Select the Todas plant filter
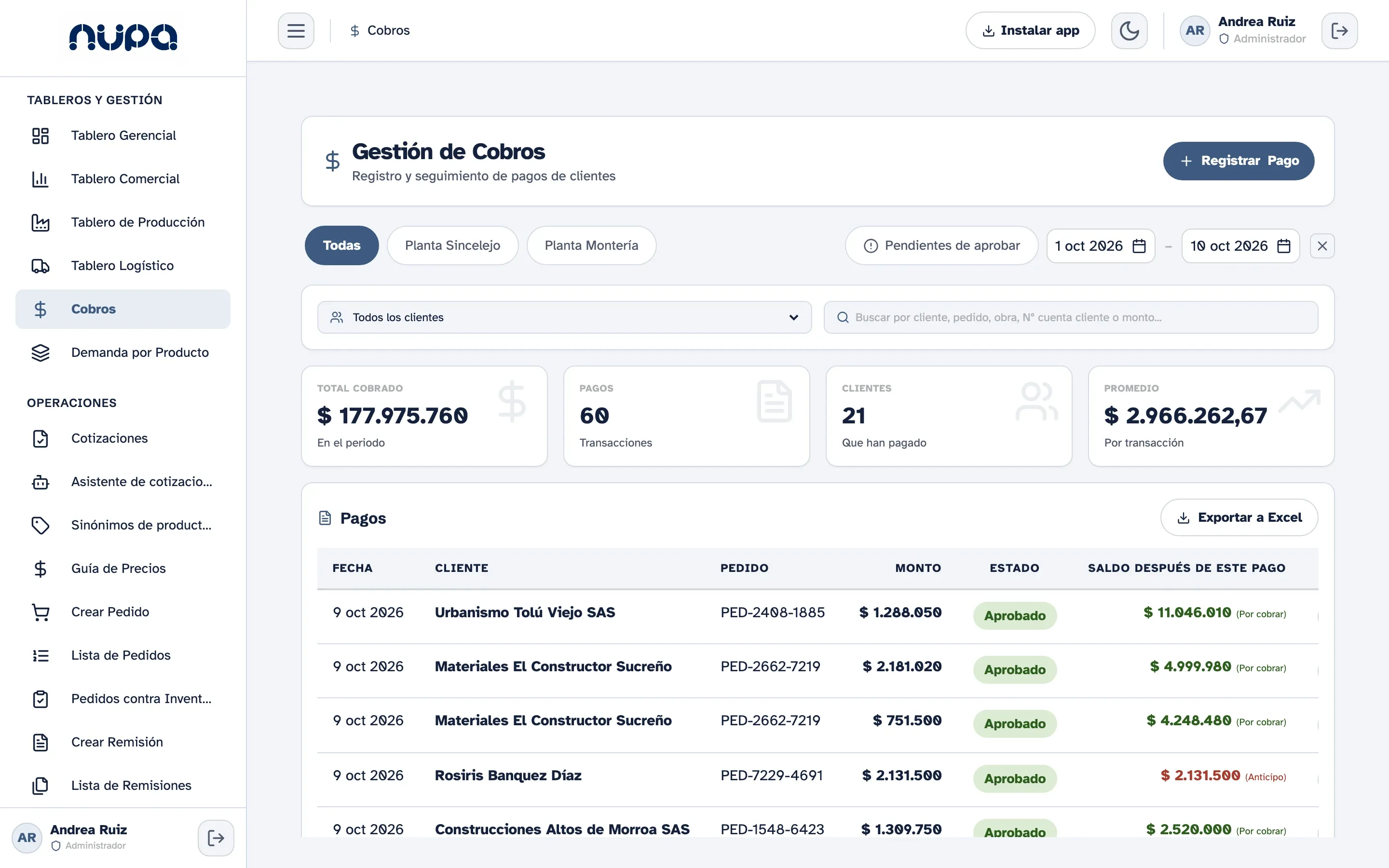This screenshot has width=1389, height=868. coord(341,245)
